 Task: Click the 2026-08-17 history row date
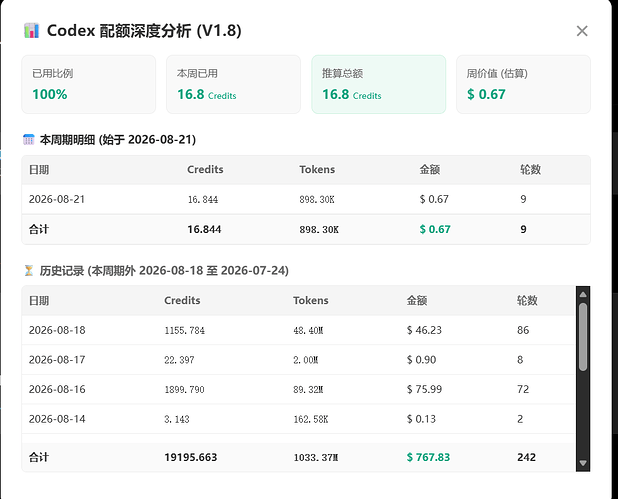click(x=57, y=360)
